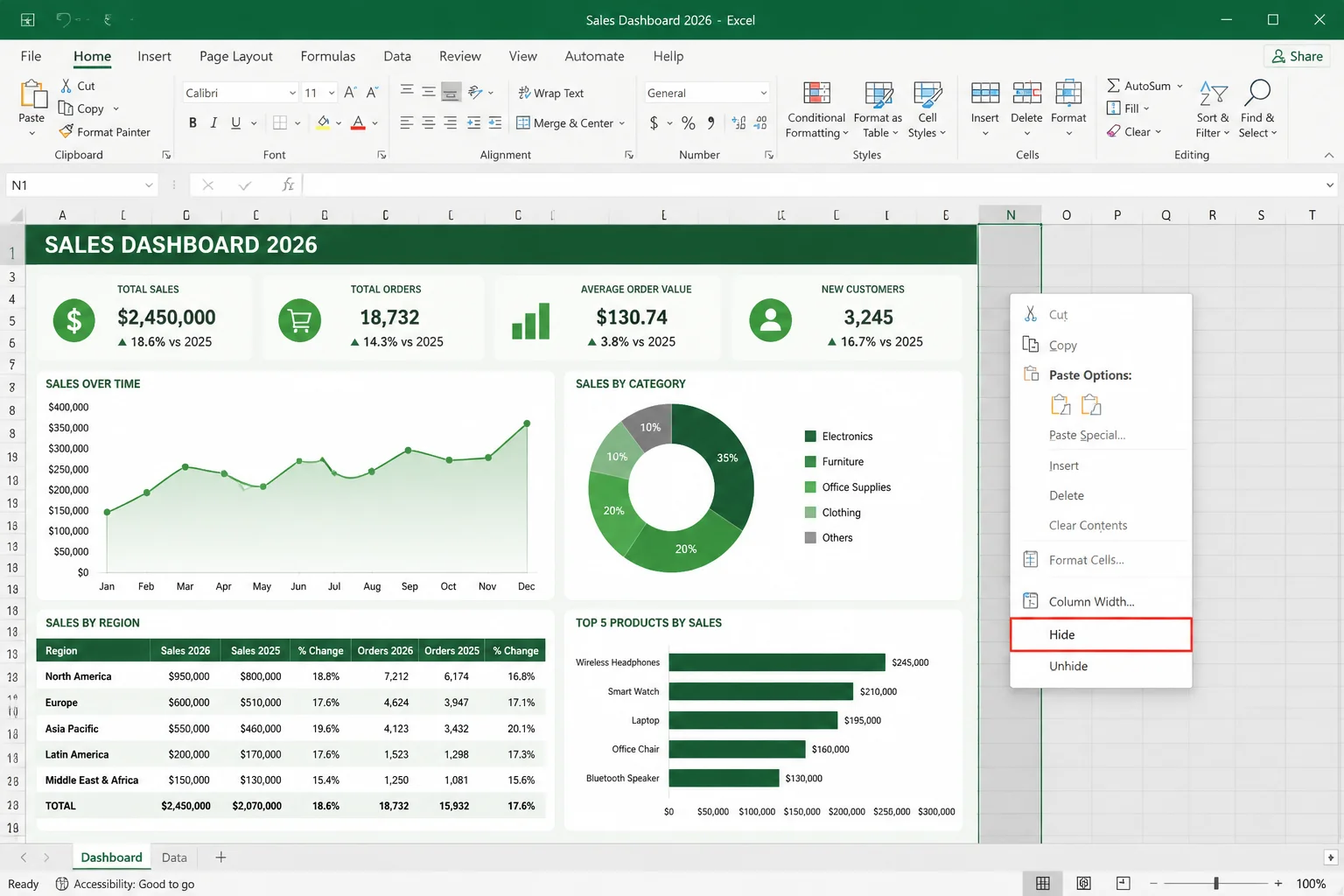Open Find & Select magnifier
The image size is (1344, 896).
(1258, 109)
